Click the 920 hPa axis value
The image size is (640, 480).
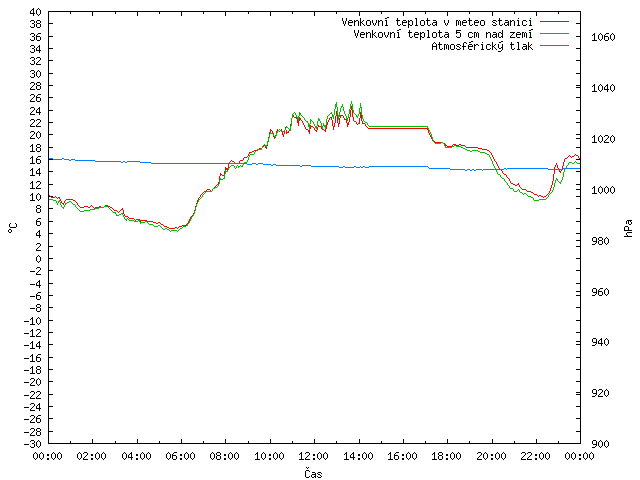600,393
